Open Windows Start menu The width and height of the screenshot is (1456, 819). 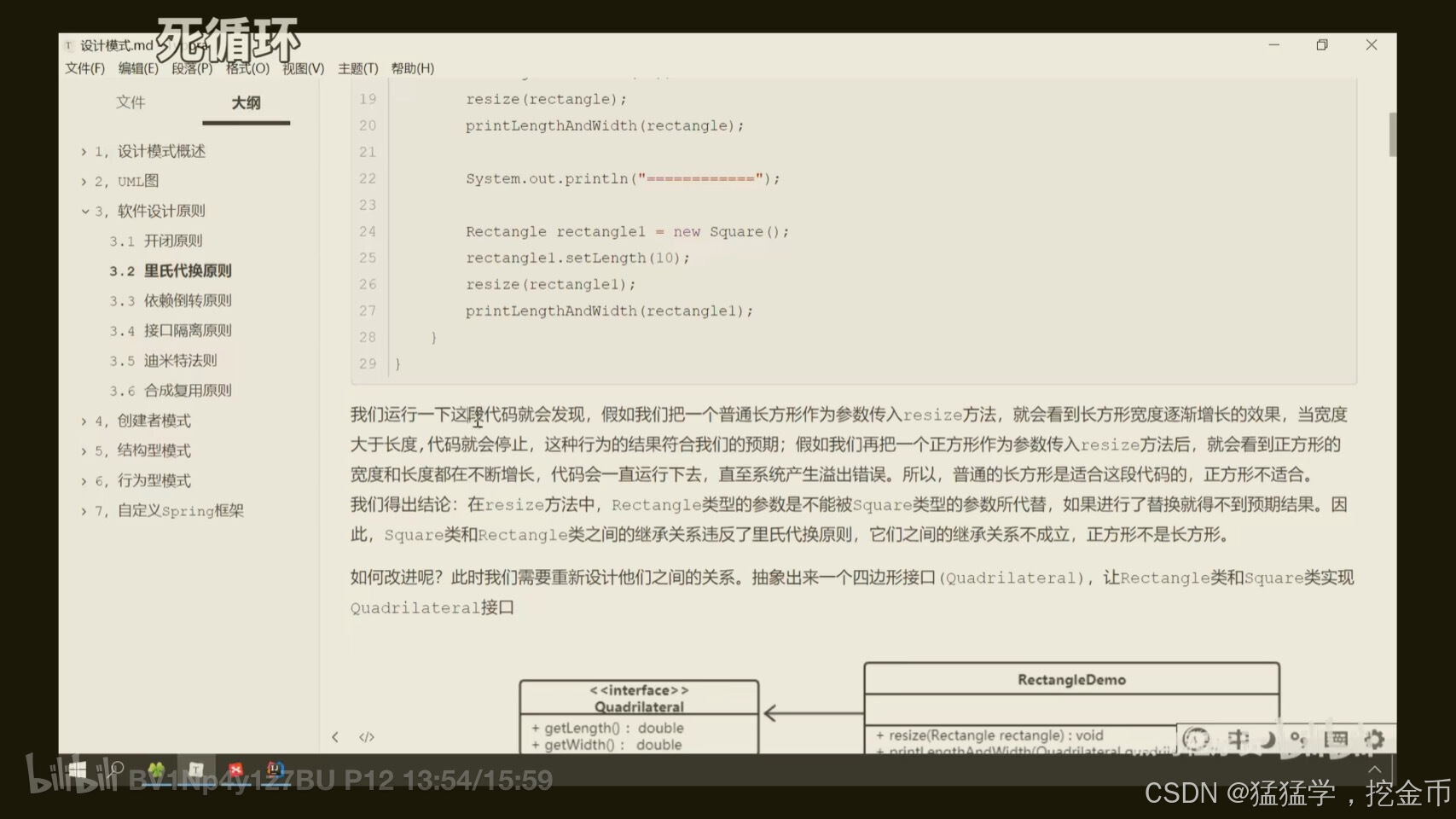click(77, 771)
